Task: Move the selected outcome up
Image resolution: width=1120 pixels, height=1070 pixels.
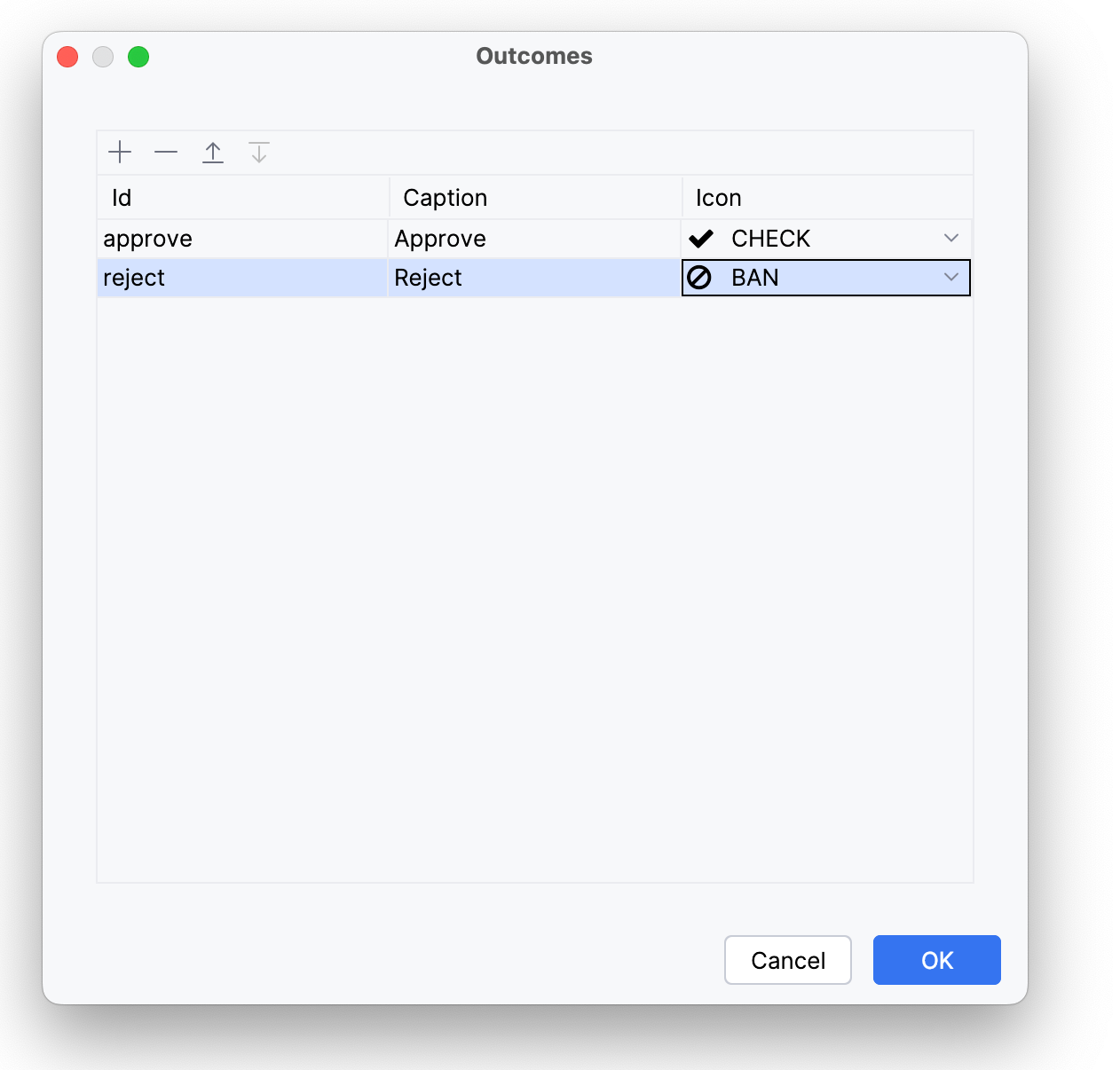Action: point(213,153)
